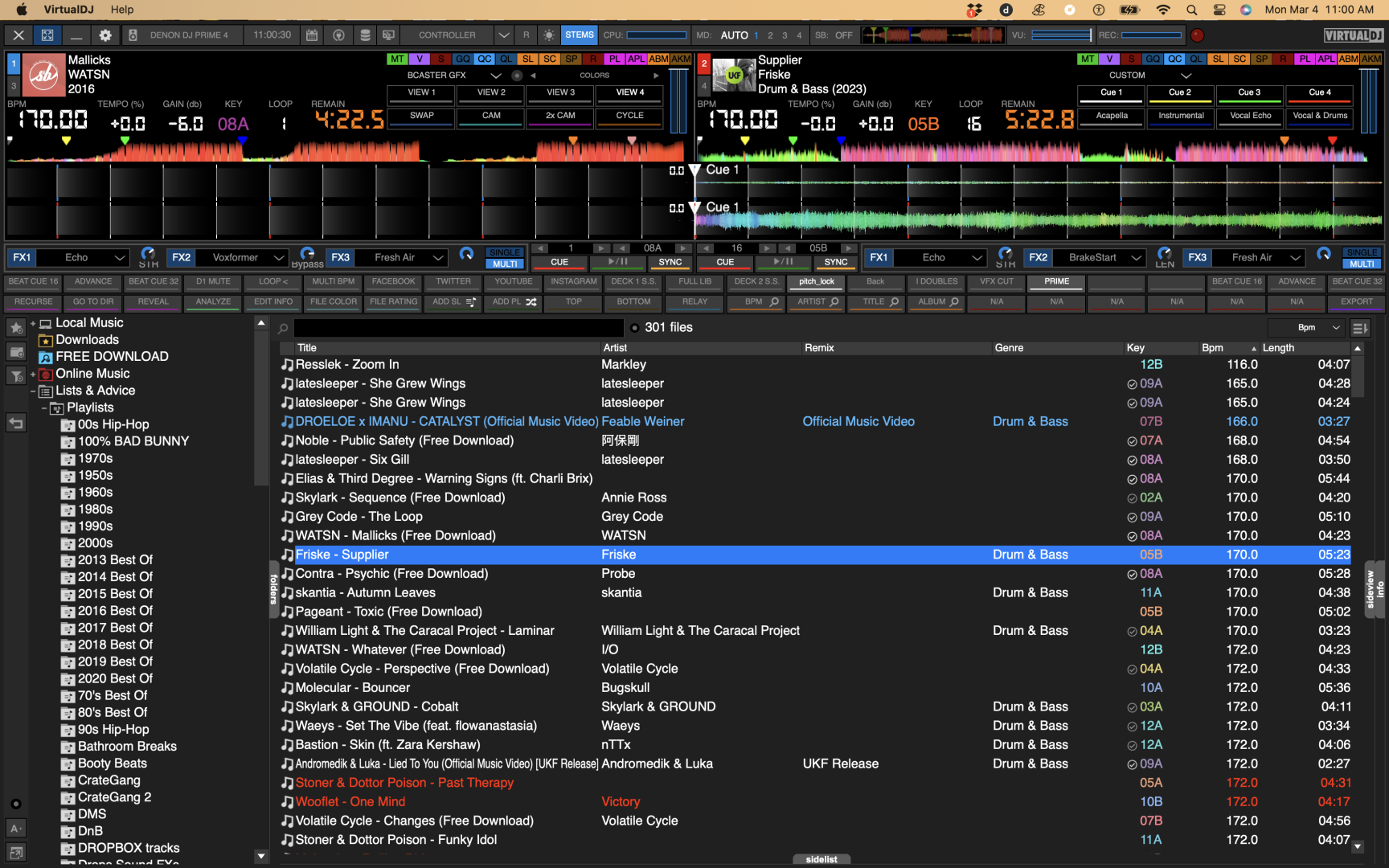Click the small font size A icon at bottom left
The height and width of the screenshot is (868, 1389).
click(16, 829)
